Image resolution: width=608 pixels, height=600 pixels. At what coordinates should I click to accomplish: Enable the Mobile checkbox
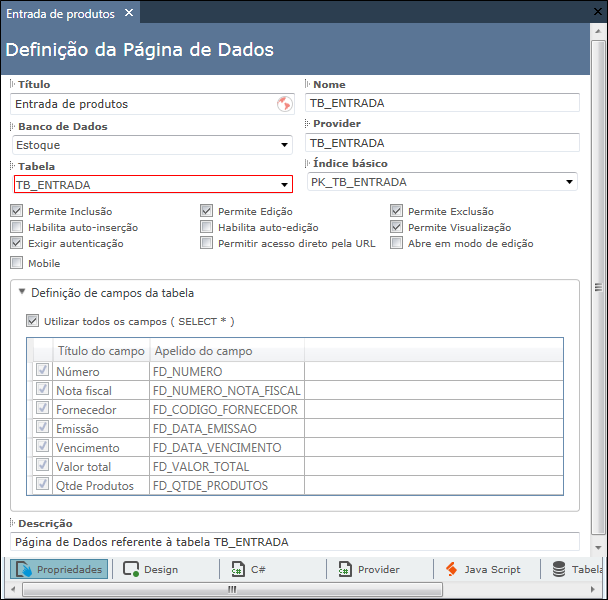click(x=16, y=263)
